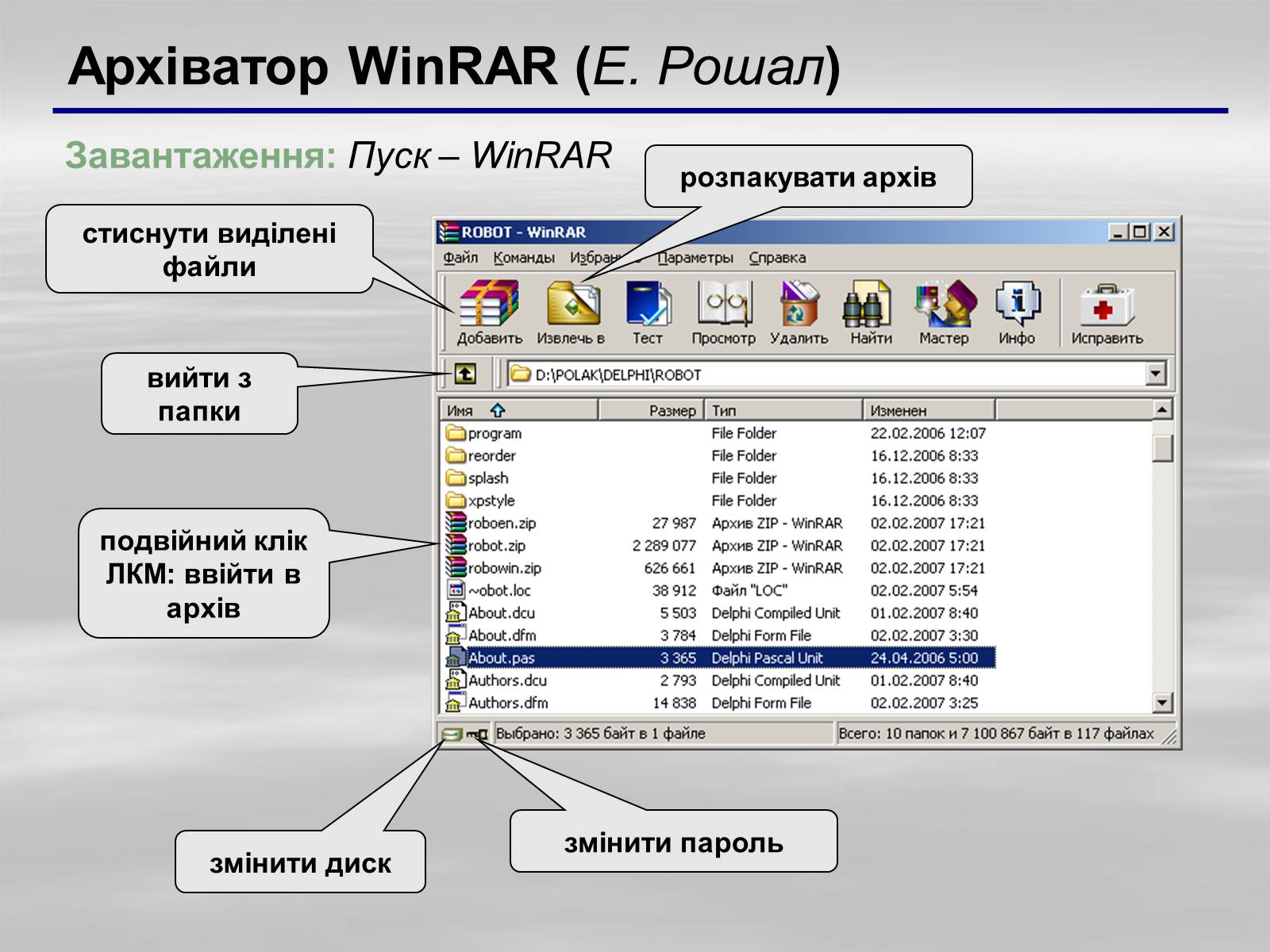Select the roboen.zip archive icon
This screenshot has width=1270, height=952.
click(455, 523)
